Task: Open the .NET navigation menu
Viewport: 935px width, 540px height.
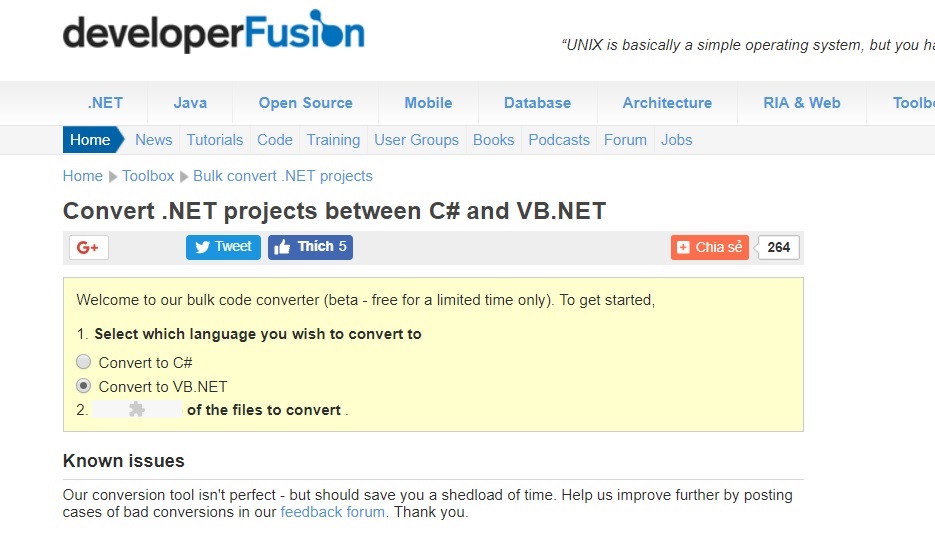Action: point(105,103)
